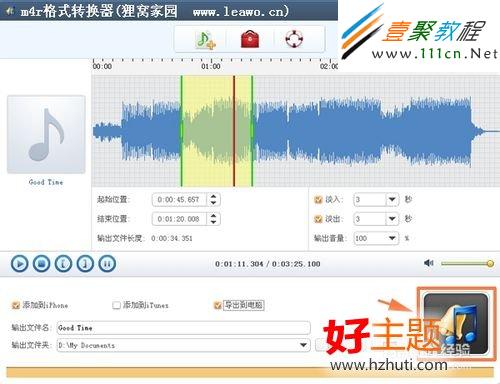The height and width of the screenshot is (384, 500).
Task: Click the output file name field Good Time
Action: [183, 328]
